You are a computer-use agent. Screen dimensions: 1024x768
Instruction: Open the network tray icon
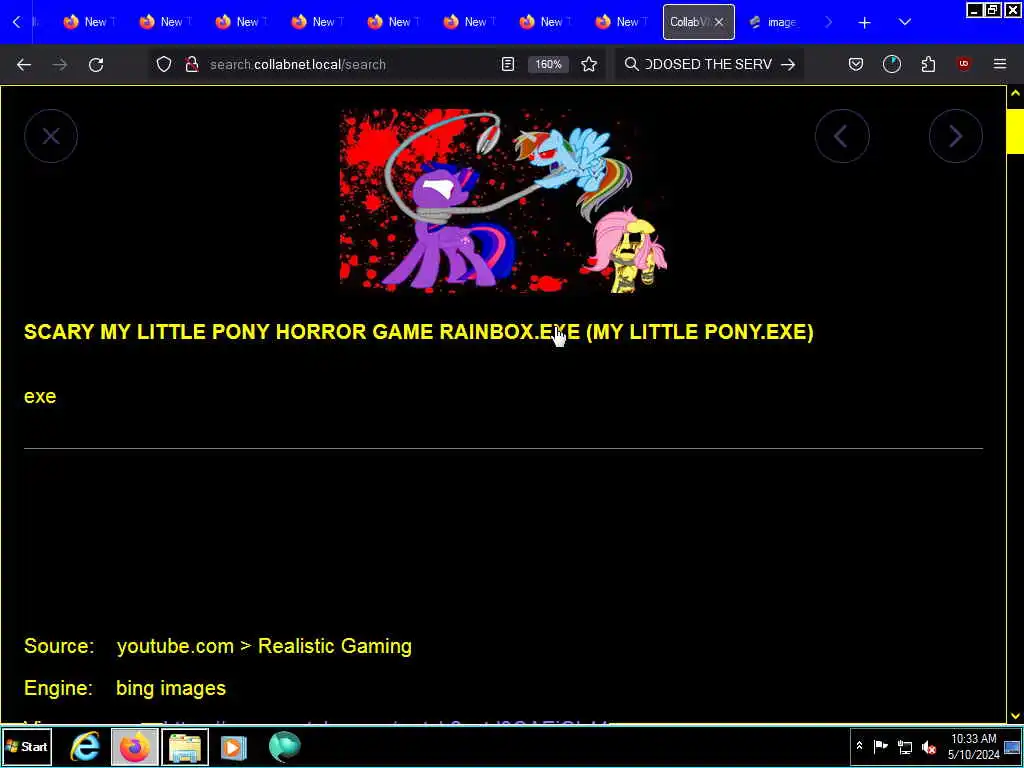(904, 746)
